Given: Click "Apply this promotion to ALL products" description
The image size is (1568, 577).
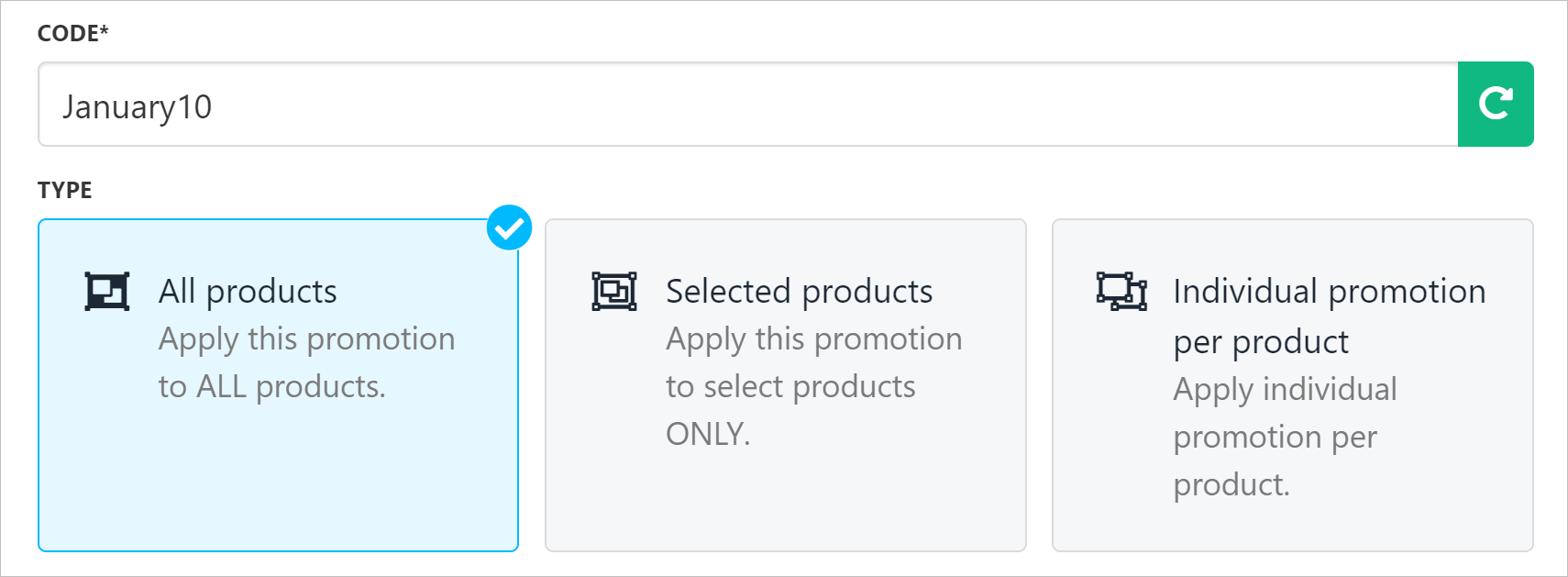Looking at the screenshot, I should (306, 362).
